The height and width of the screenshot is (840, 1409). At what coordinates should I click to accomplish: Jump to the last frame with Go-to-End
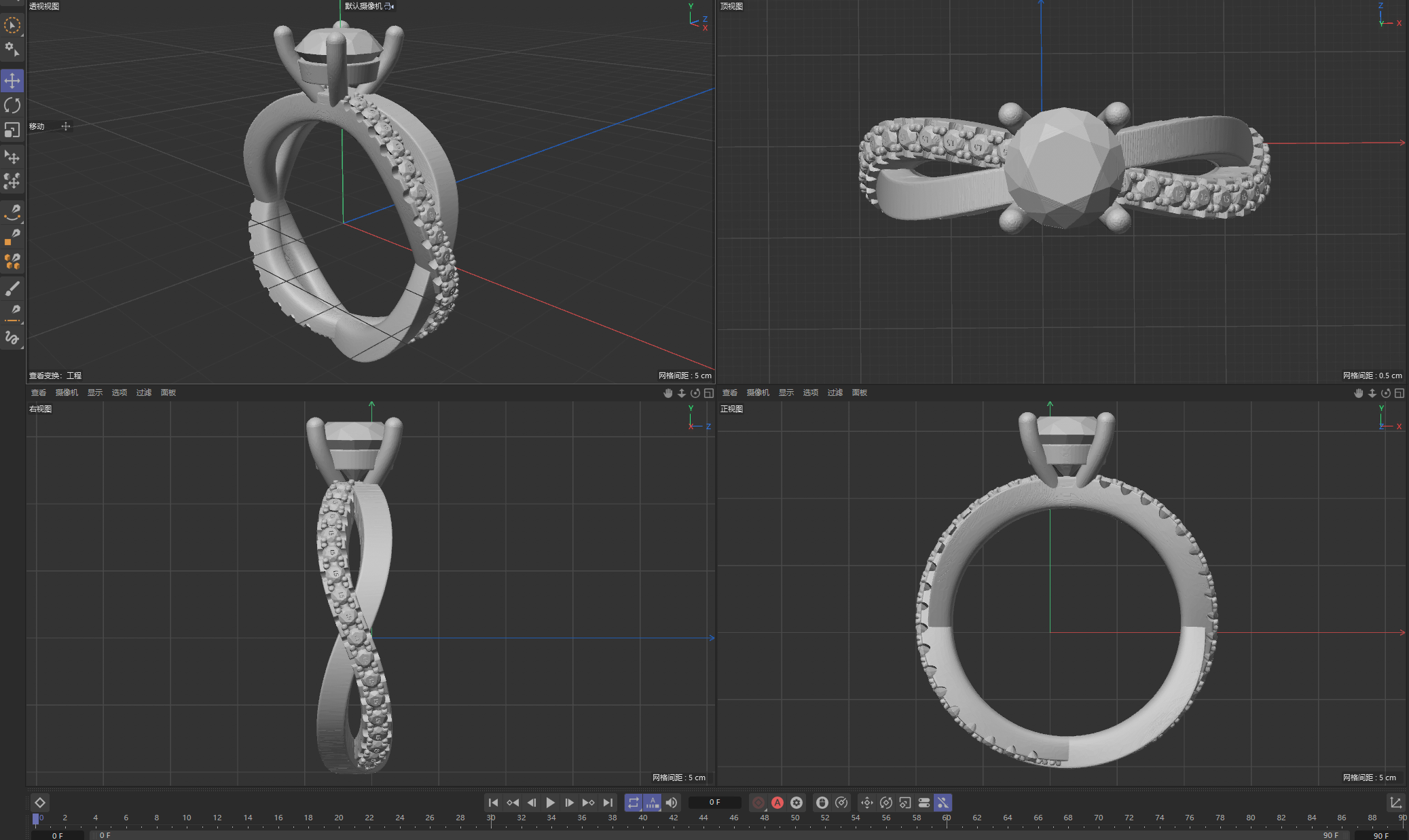pyautogui.click(x=608, y=802)
